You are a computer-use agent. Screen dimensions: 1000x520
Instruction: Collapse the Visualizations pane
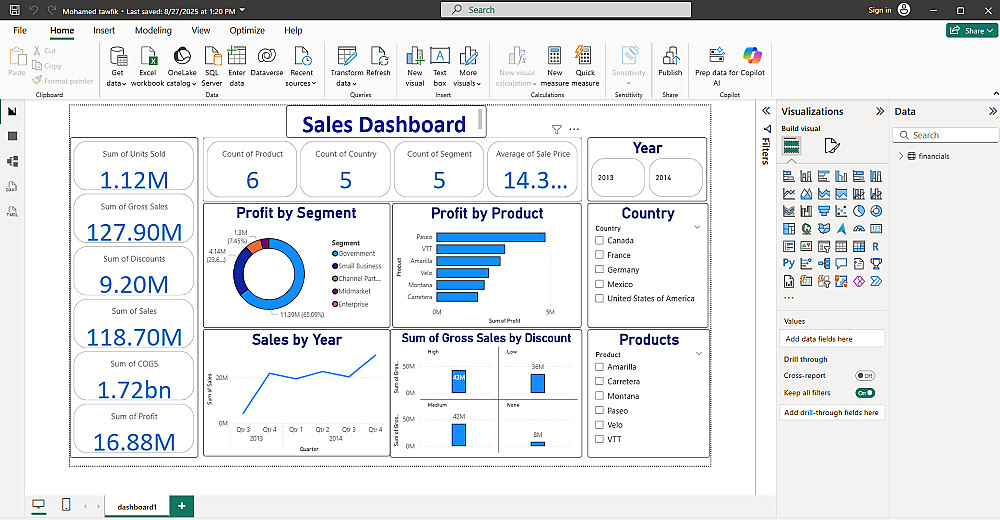pyautogui.click(x=880, y=111)
